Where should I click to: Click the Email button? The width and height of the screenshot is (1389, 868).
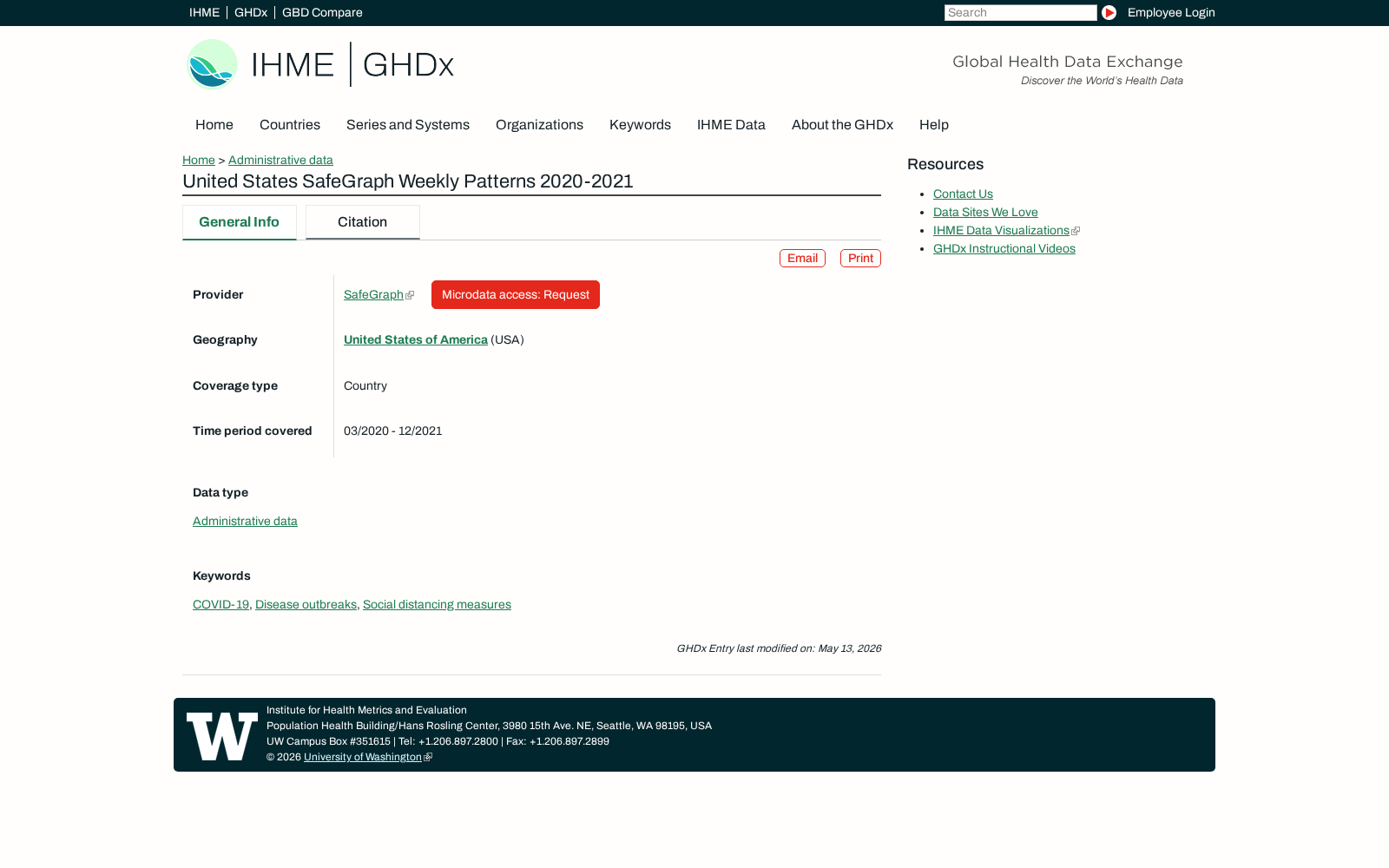(x=802, y=259)
